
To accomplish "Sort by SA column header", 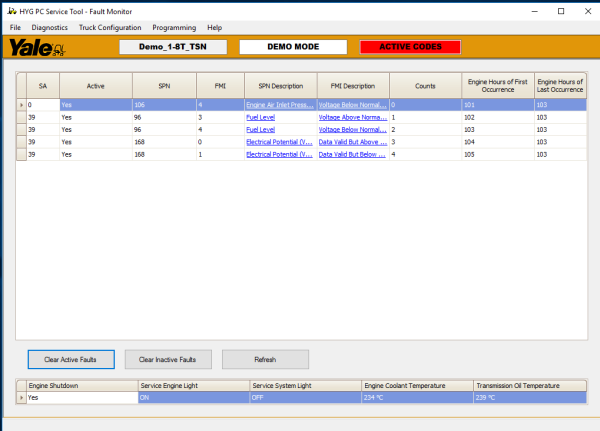I will click(x=43, y=86).
